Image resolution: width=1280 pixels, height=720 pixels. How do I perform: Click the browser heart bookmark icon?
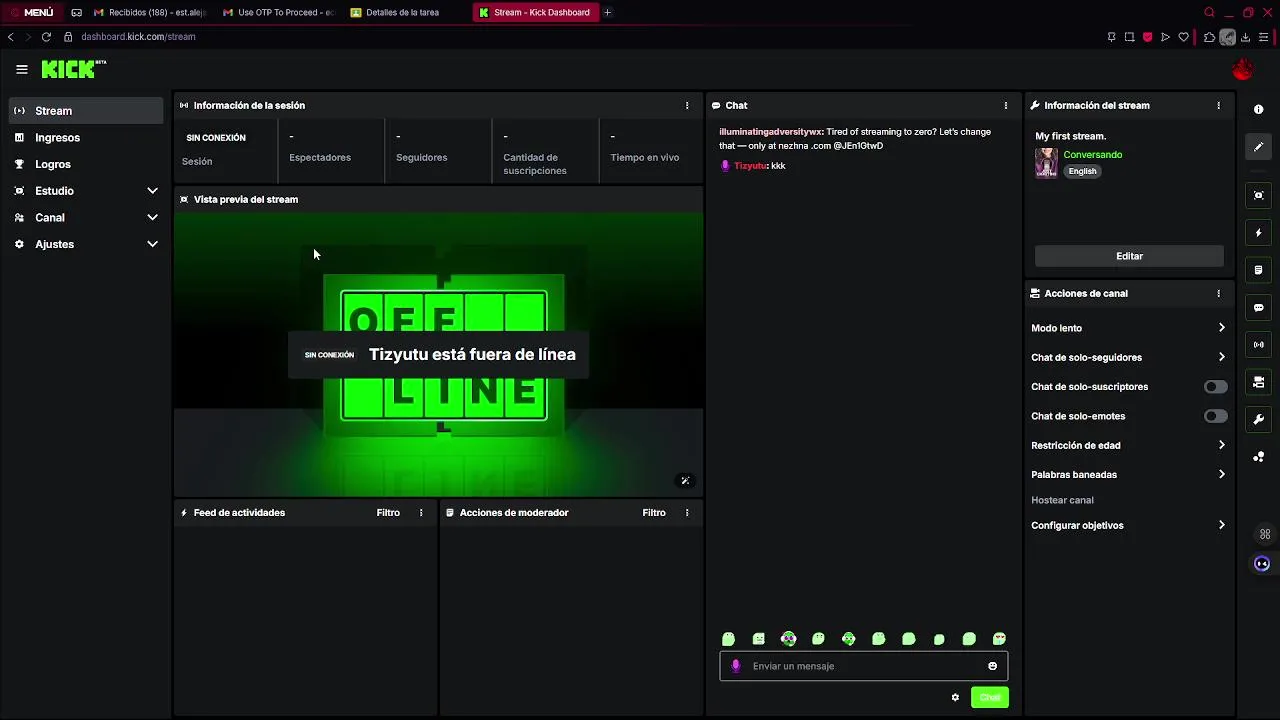(1184, 37)
